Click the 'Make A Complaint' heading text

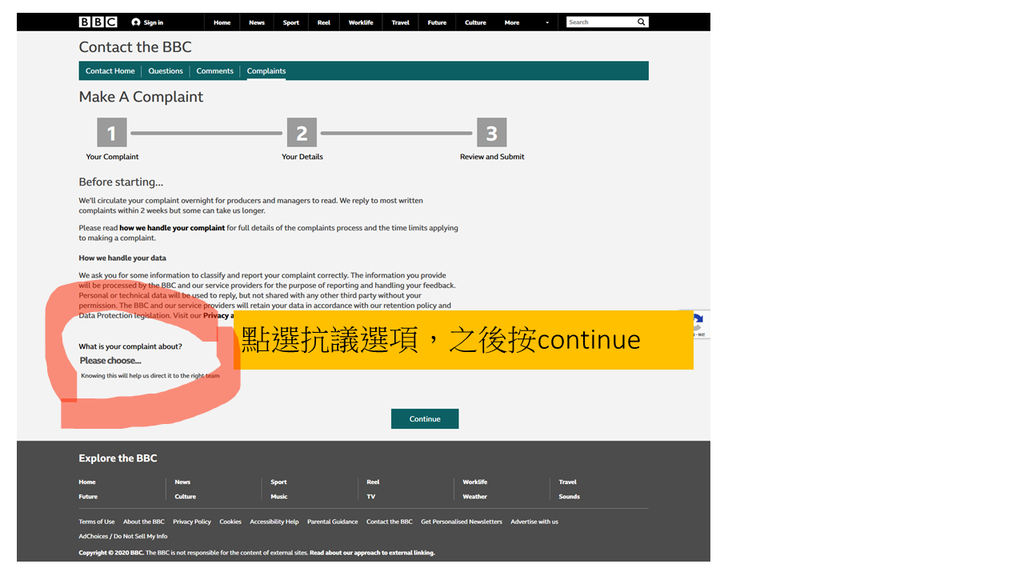point(141,97)
